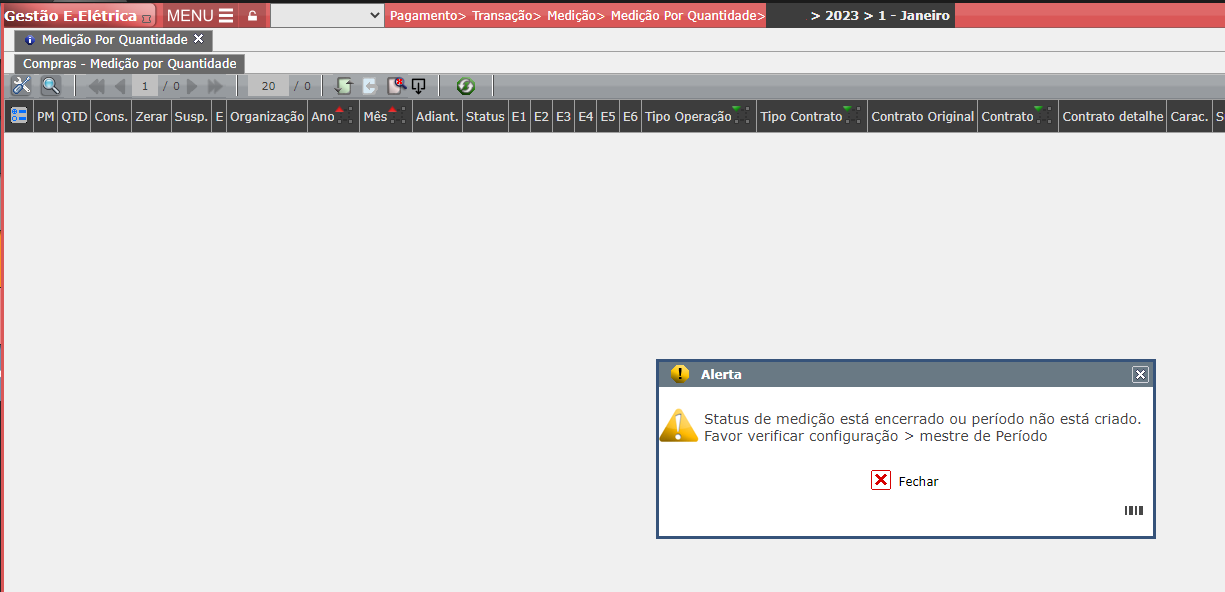Go to the next page arrow

pyautogui.click(x=193, y=86)
